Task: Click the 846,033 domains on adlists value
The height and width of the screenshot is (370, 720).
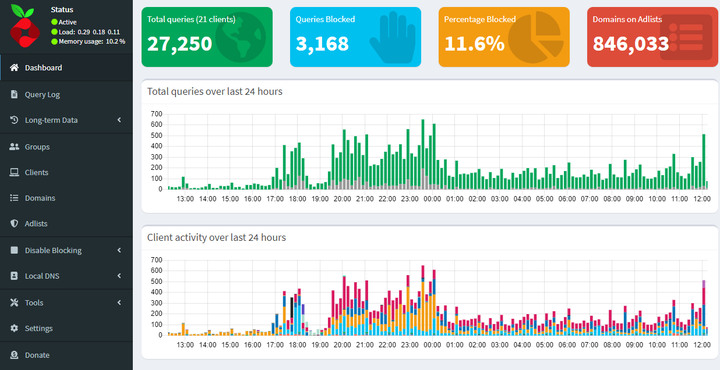Action: 630,44
